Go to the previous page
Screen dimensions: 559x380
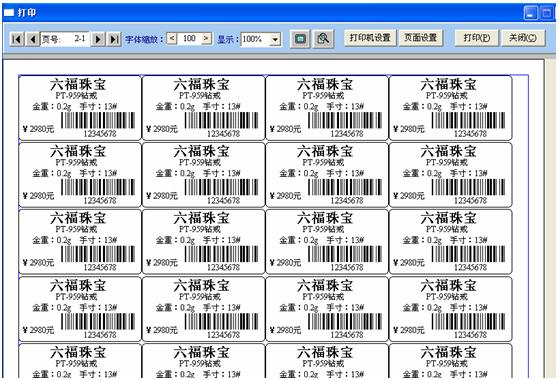click(x=32, y=39)
